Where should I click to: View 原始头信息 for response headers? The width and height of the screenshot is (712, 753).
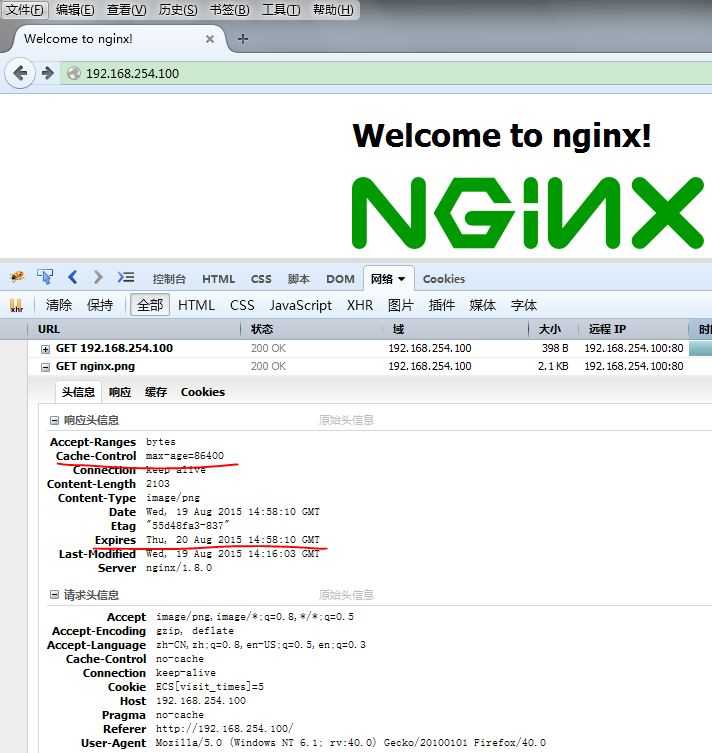[x=346, y=420]
